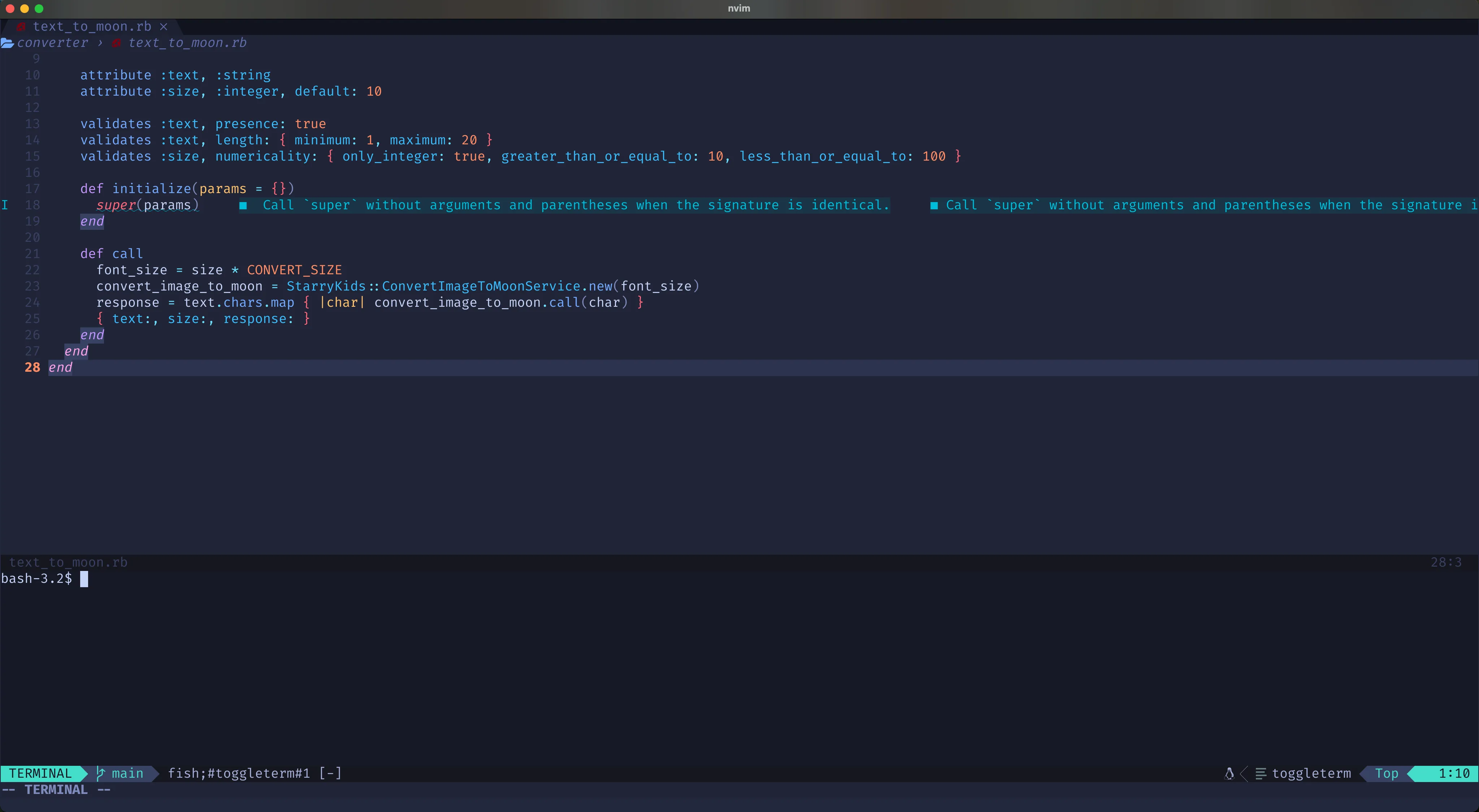Viewport: 1479px width, 812px height.
Task: Close the text_to_moon.rb tab
Action: (x=164, y=27)
